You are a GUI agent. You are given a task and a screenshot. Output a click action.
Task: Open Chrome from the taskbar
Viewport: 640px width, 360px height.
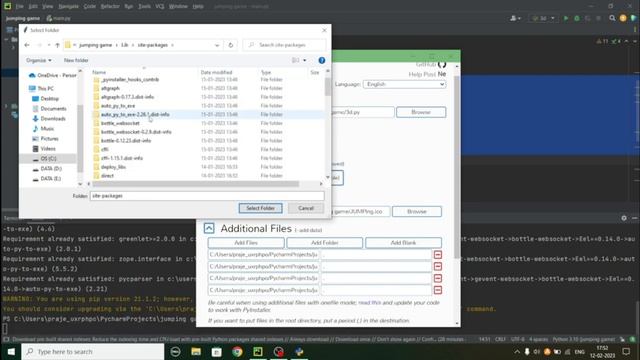(x=237, y=351)
